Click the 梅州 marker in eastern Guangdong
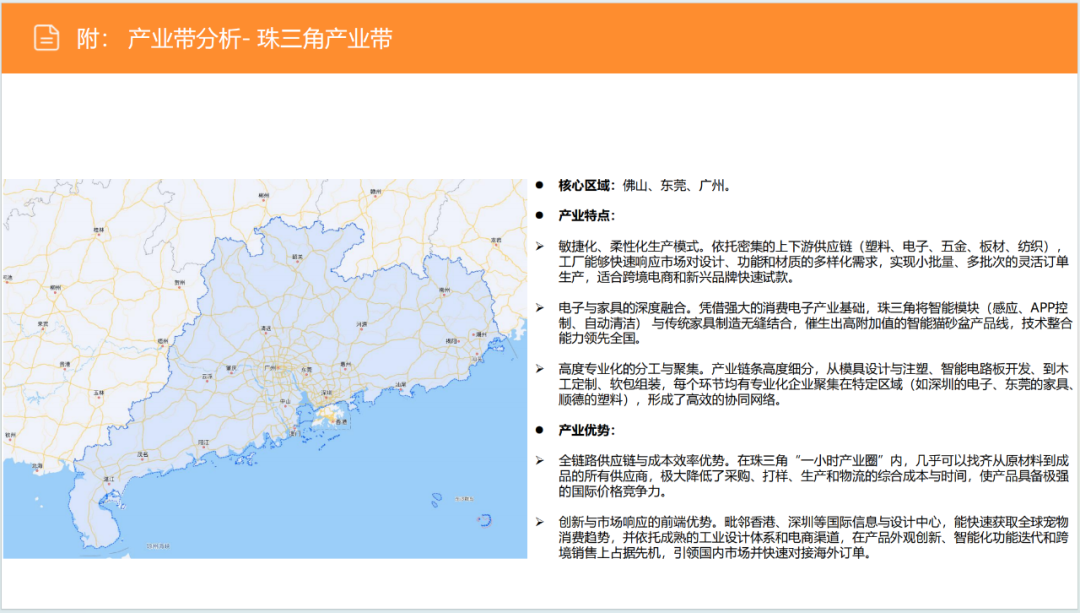 pos(445,288)
